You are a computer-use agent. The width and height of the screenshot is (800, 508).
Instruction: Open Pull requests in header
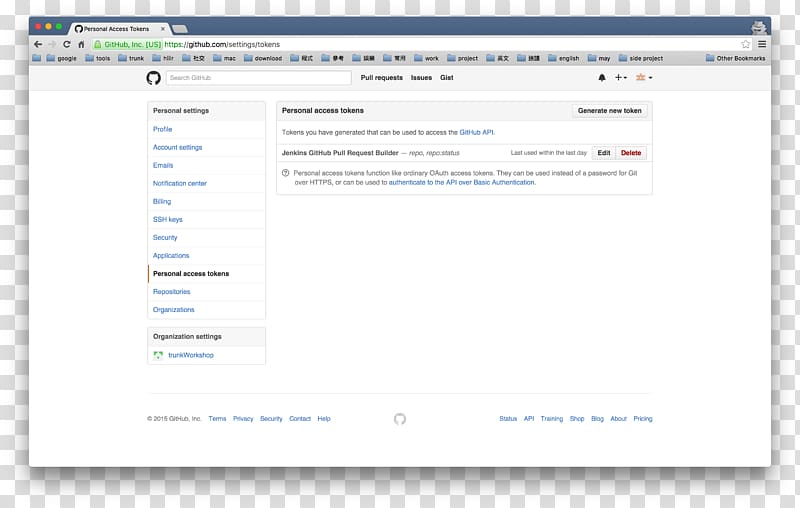coord(382,78)
